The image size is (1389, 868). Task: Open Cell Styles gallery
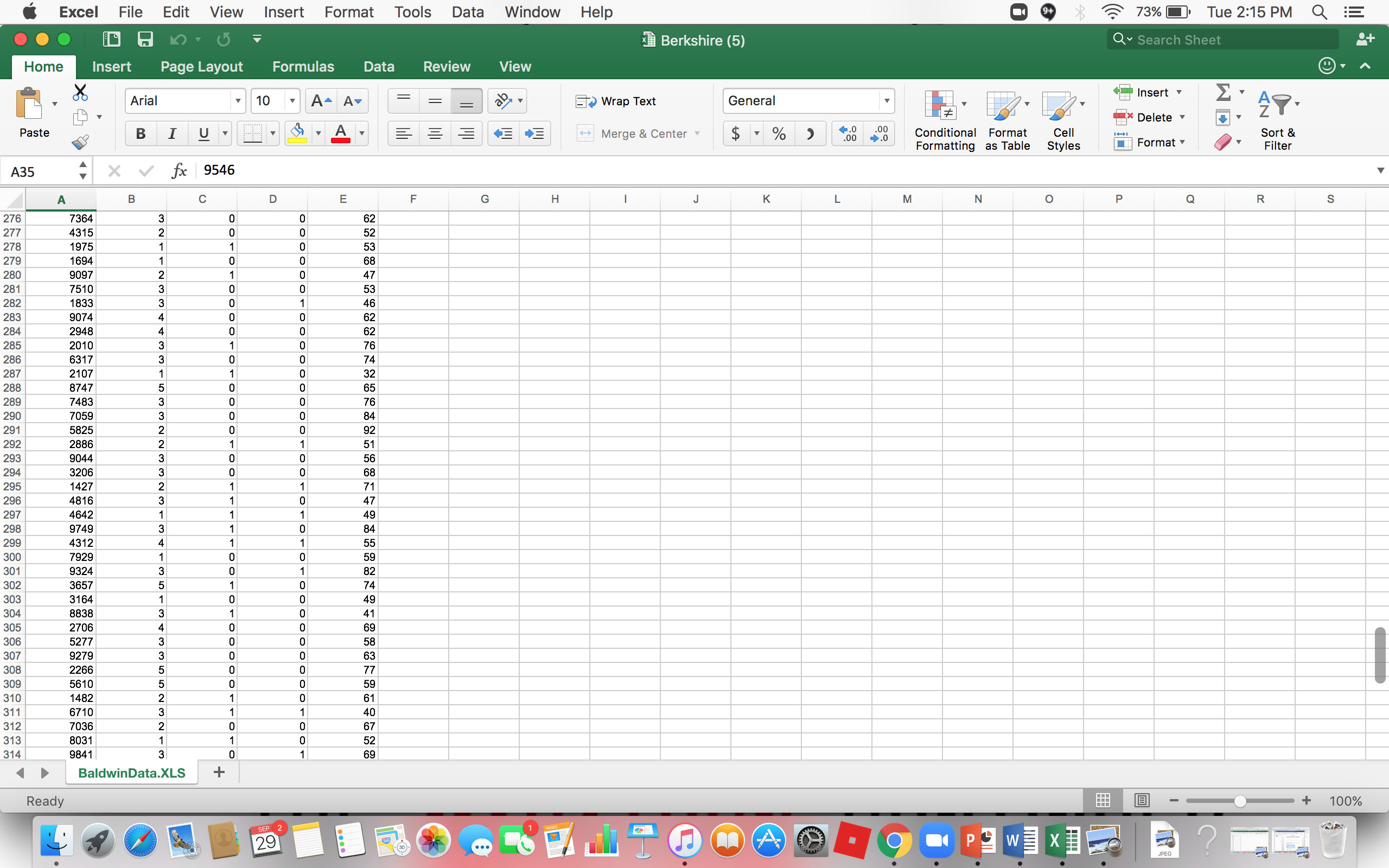point(1062,119)
